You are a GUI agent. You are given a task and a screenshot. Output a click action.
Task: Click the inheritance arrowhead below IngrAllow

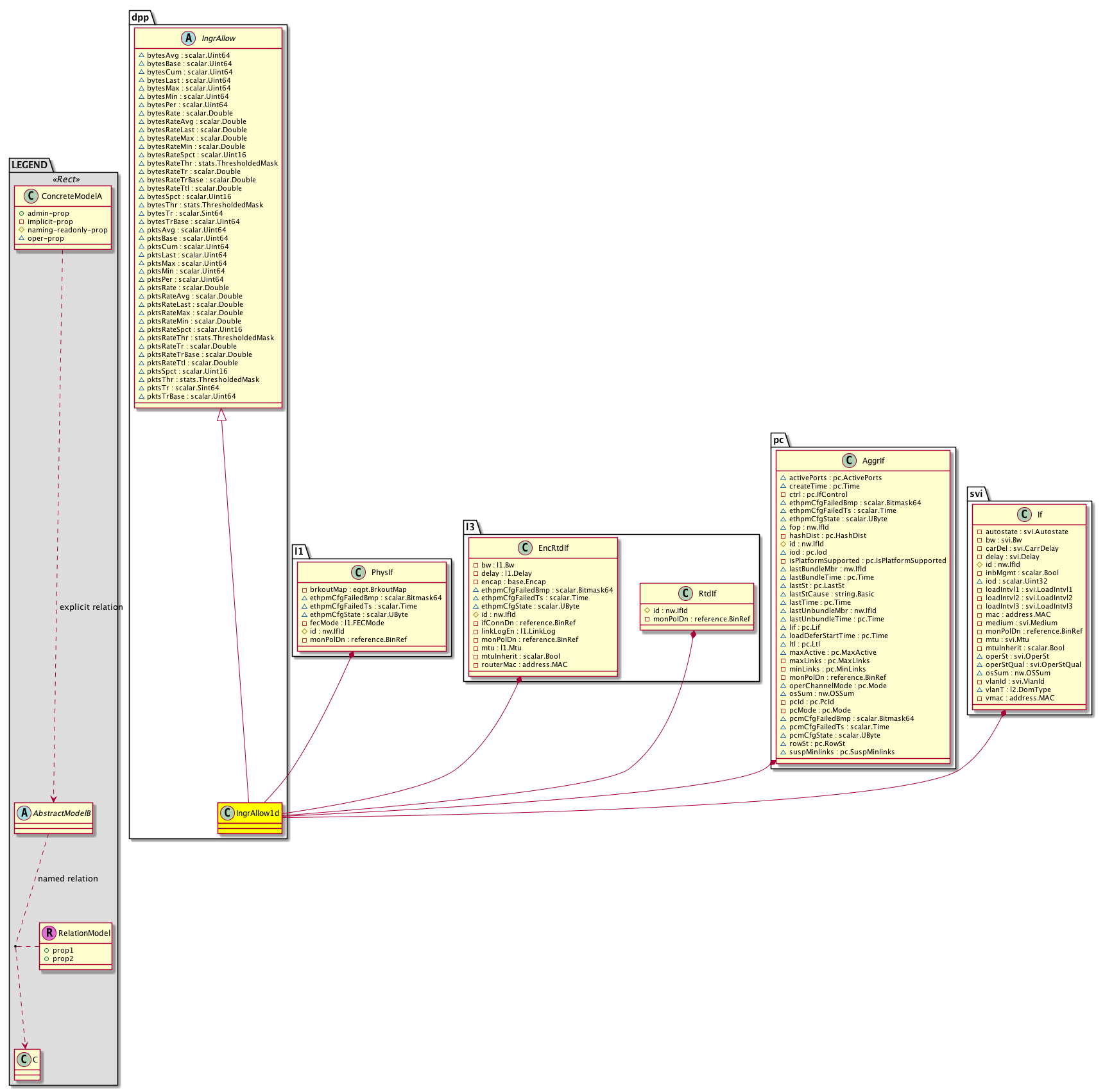pos(221,415)
